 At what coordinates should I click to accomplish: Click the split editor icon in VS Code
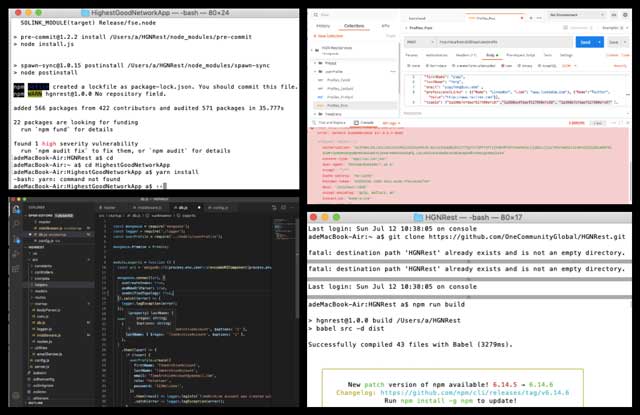(281, 206)
